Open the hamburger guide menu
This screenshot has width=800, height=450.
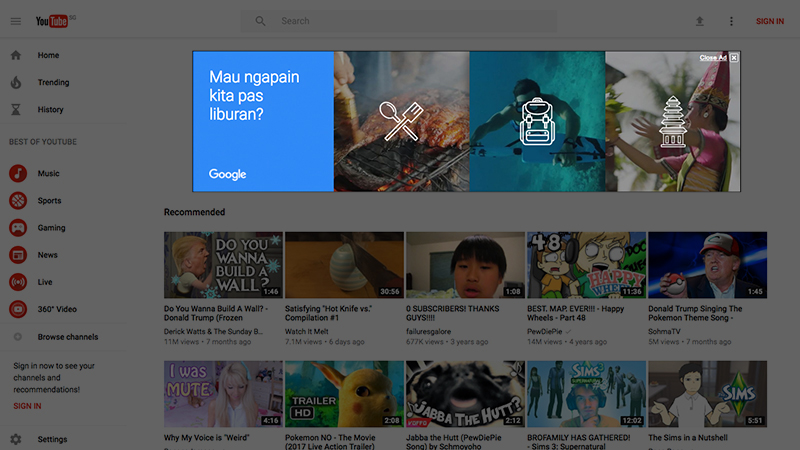point(15,21)
